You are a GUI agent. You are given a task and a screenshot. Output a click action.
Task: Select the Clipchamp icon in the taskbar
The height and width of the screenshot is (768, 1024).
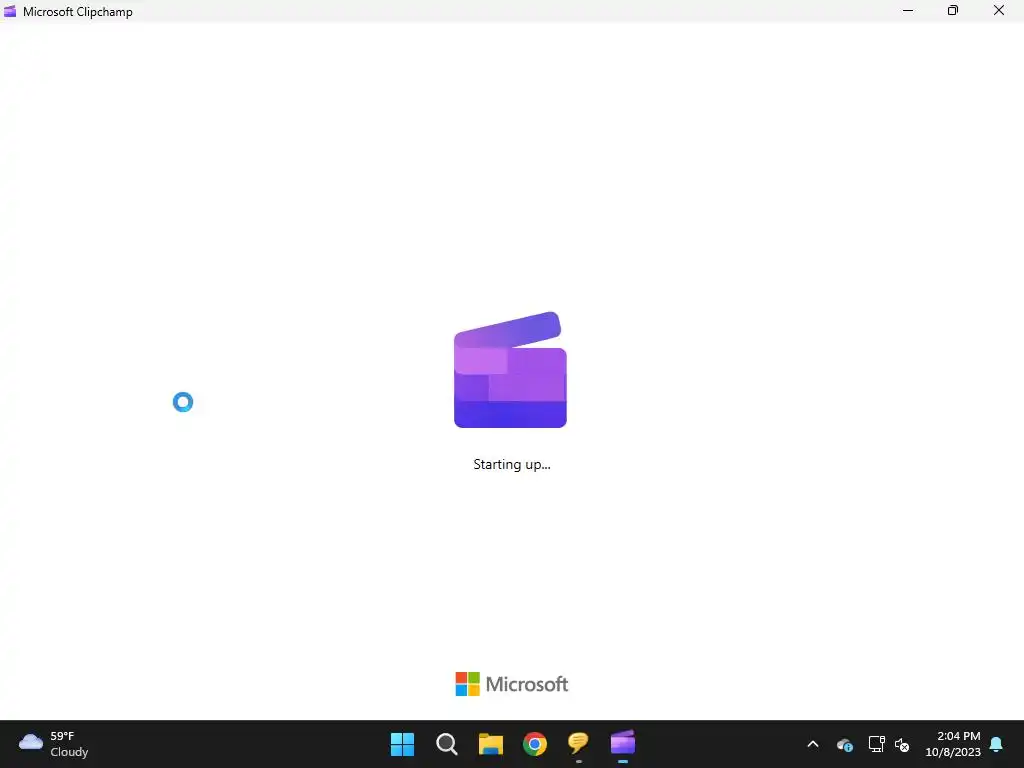622,743
